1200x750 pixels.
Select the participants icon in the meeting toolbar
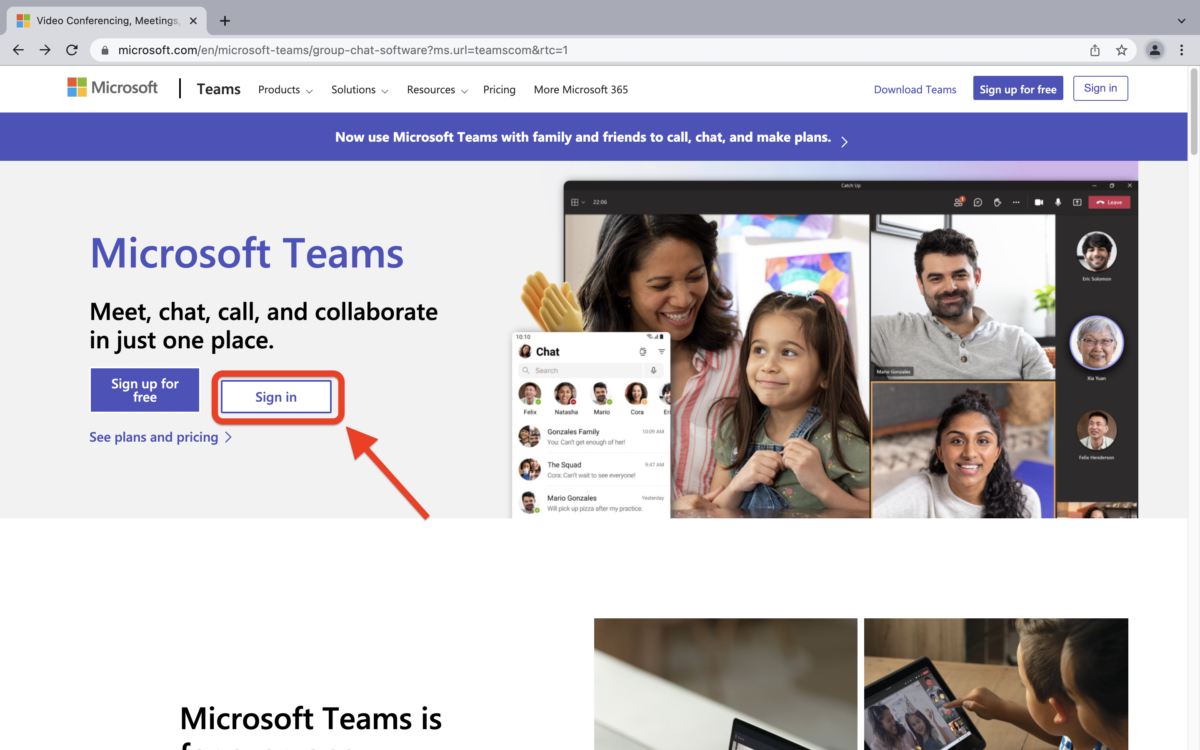958,202
